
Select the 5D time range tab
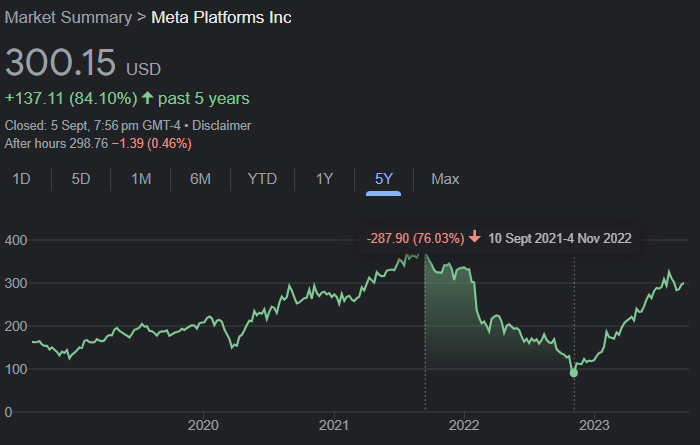coord(81,179)
